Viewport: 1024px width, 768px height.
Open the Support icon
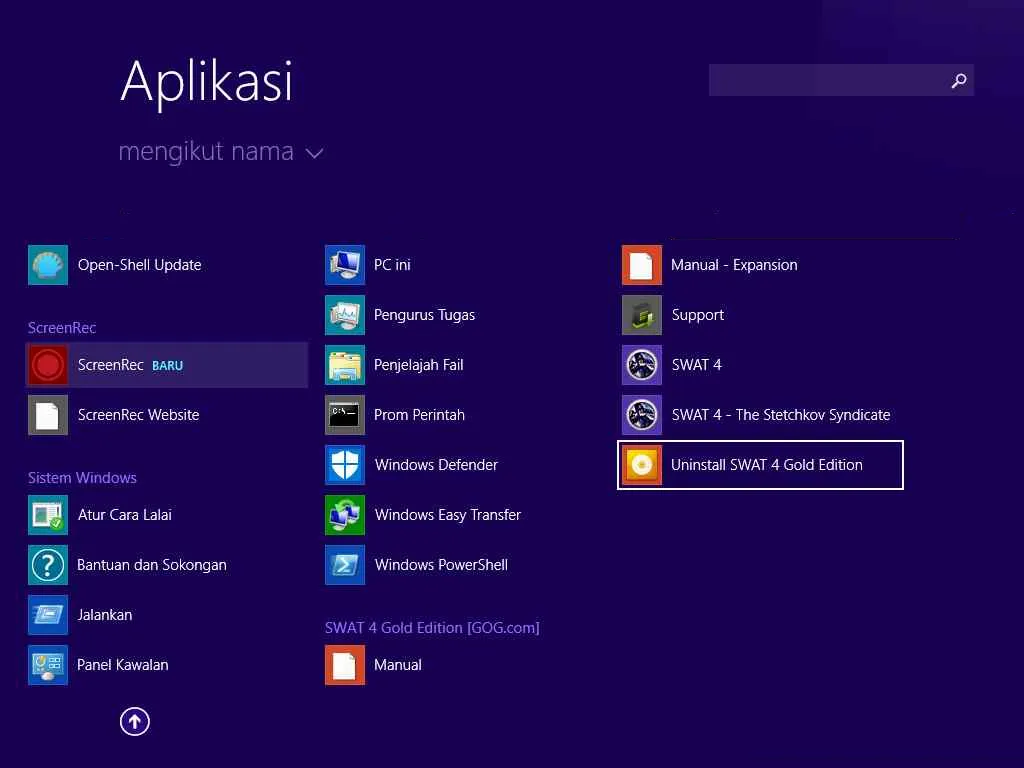642,315
